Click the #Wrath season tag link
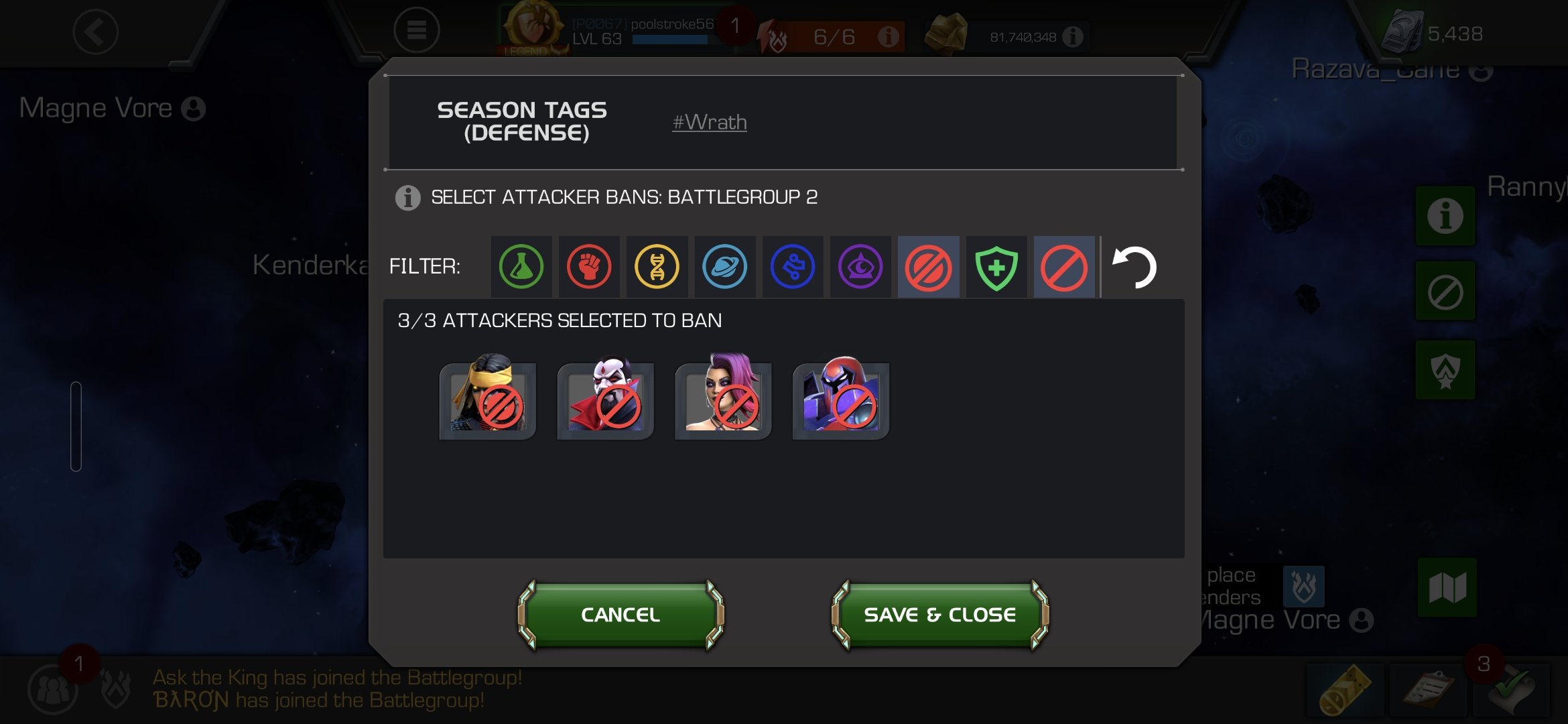This screenshot has width=1568, height=724. [x=710, y=123]
